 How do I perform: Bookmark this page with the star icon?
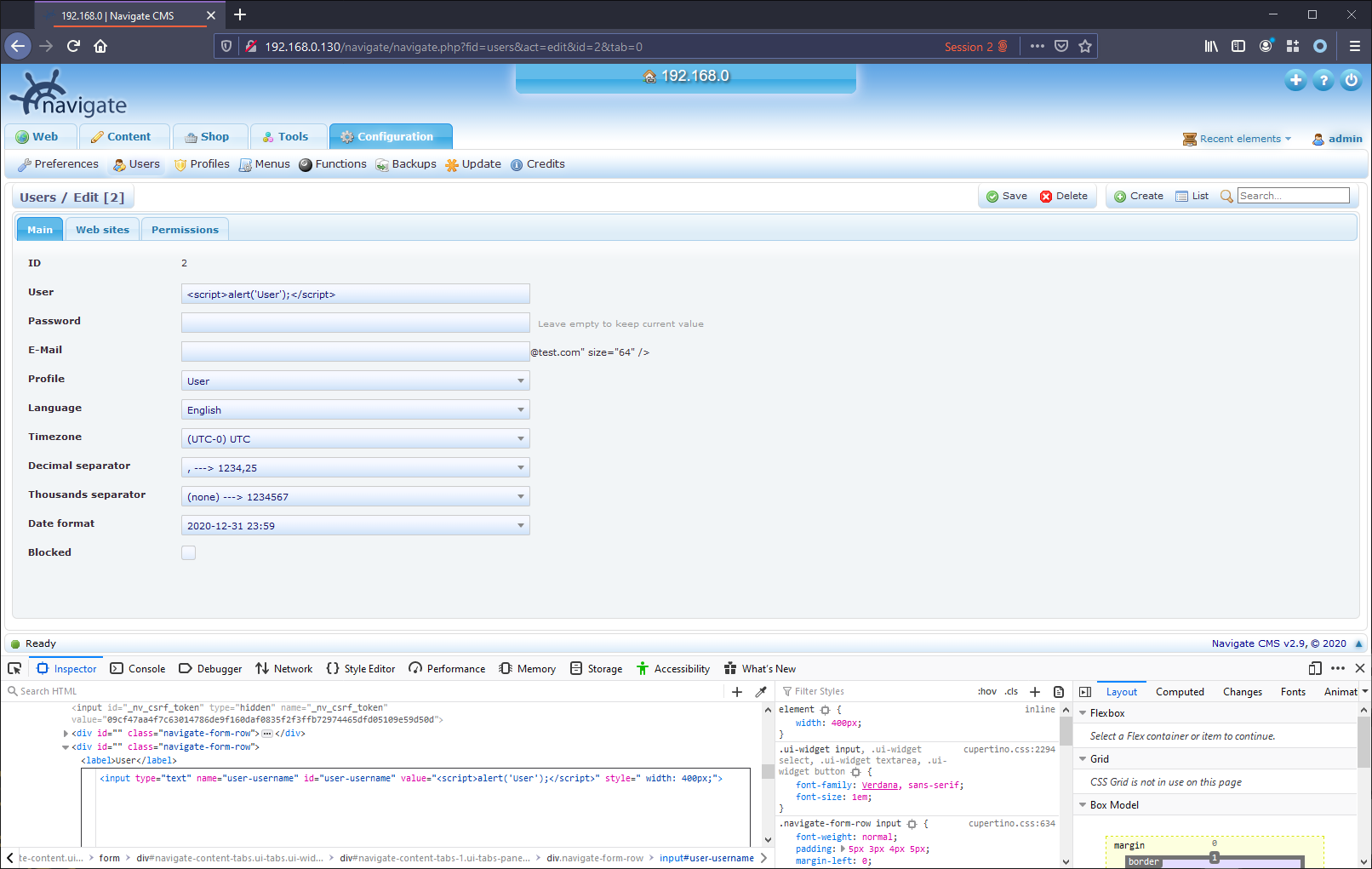[x=1085, y=46]
